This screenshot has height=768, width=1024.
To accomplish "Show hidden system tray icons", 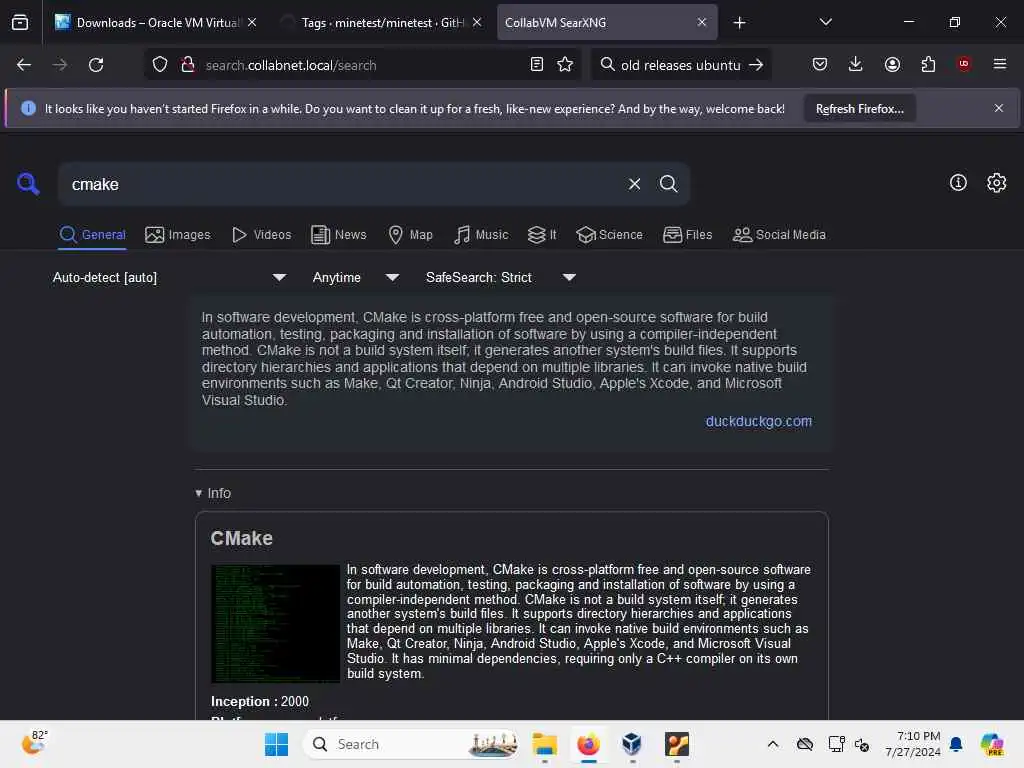I will pos(773,744).
